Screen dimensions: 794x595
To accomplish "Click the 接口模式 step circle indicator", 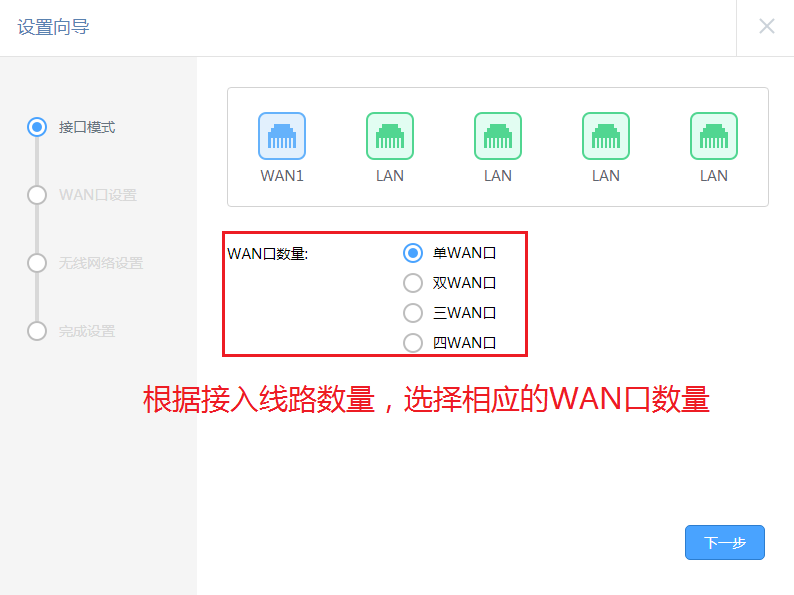I will (x=37, y=127).
